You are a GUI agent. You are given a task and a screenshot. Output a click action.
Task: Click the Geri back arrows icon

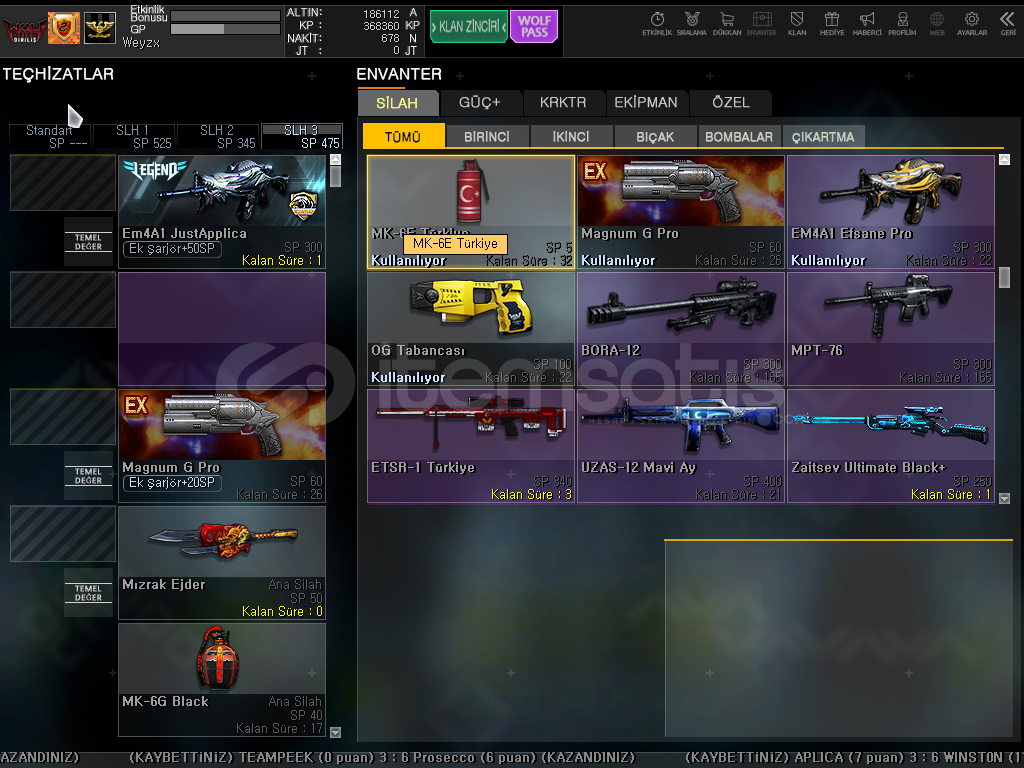pyautogui.click(x=1008, y=24)
